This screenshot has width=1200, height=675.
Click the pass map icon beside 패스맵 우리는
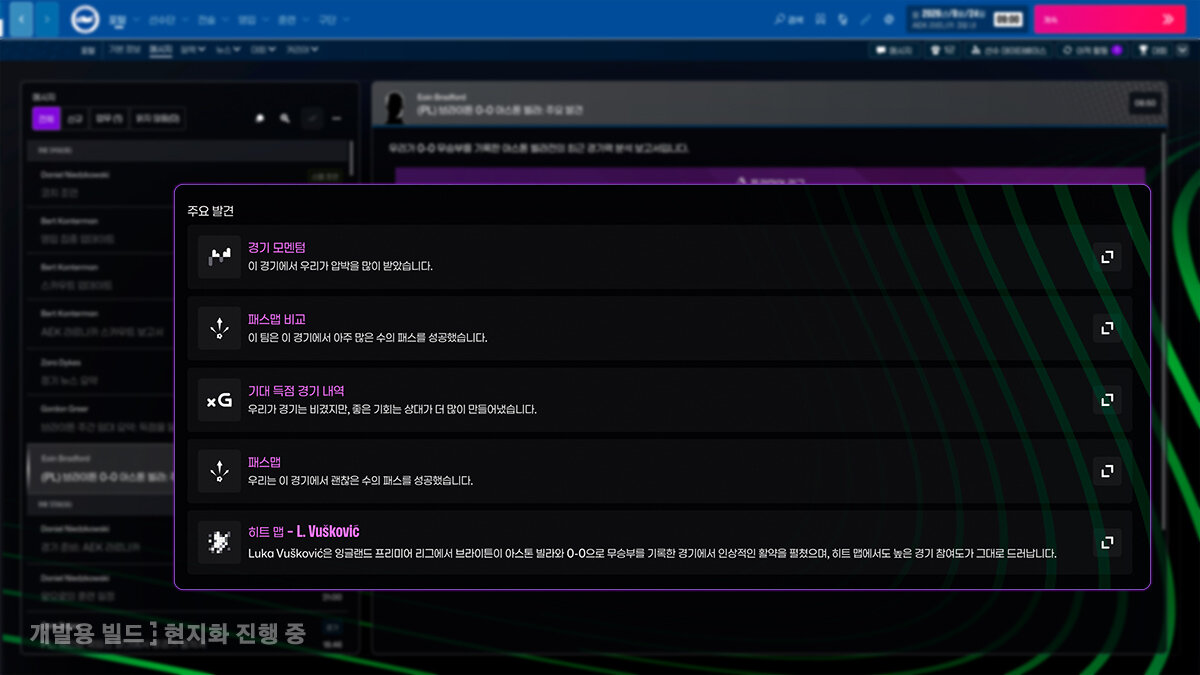[219, 471]
